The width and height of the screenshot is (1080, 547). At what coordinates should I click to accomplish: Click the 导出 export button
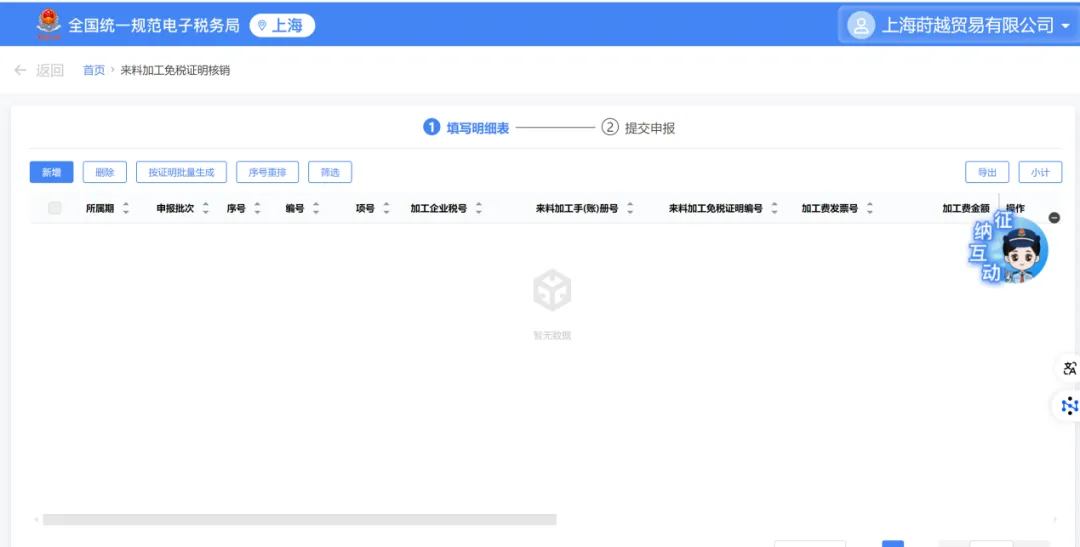(x=986, y=172)
